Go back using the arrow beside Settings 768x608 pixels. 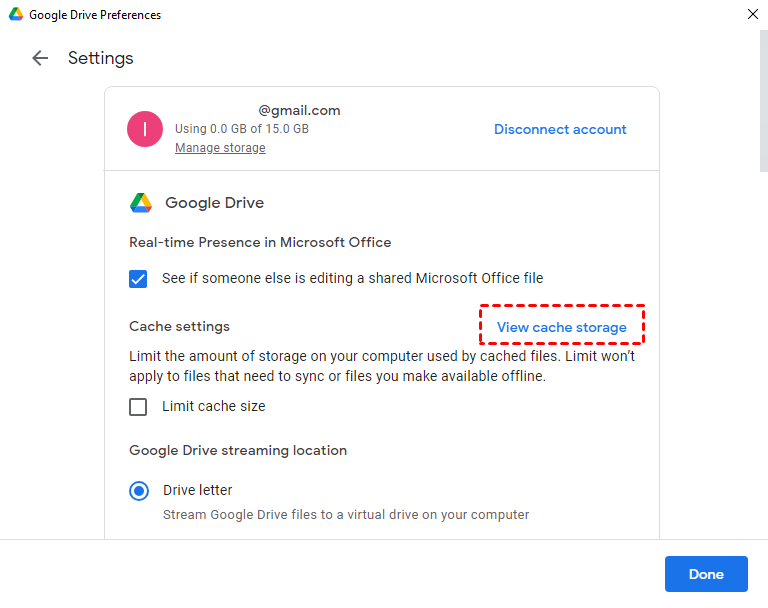(x=40, y=58)
